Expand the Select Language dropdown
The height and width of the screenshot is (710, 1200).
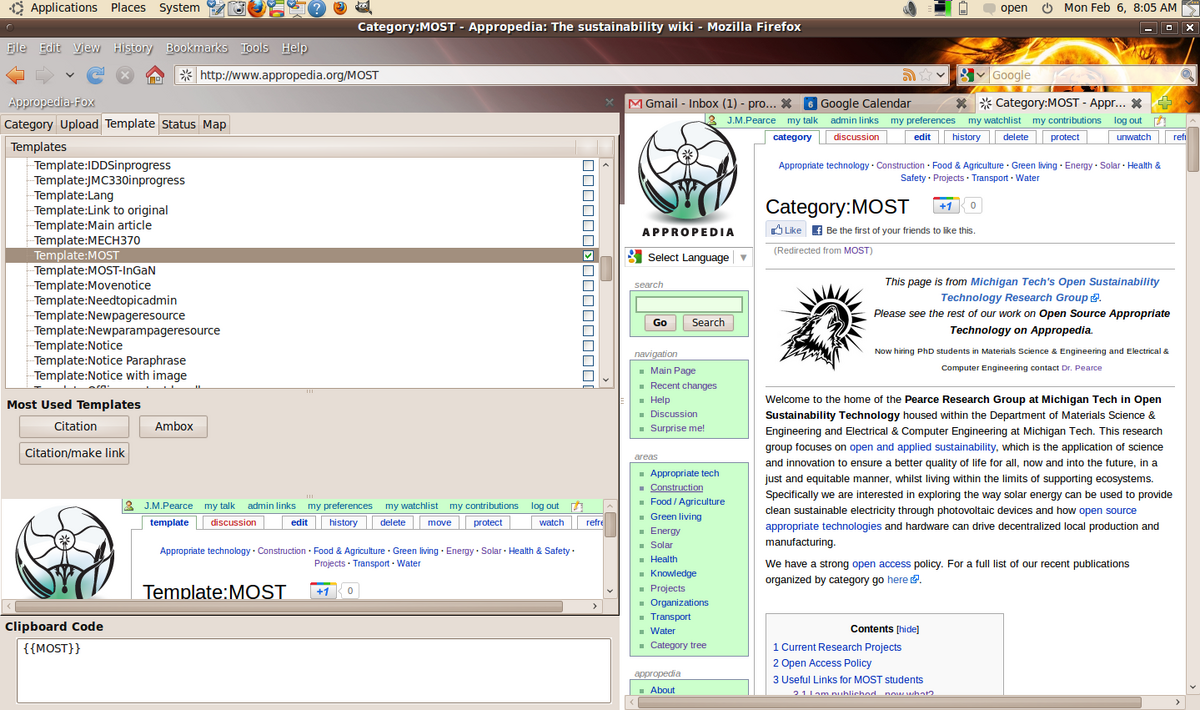[x=743, y=257]
